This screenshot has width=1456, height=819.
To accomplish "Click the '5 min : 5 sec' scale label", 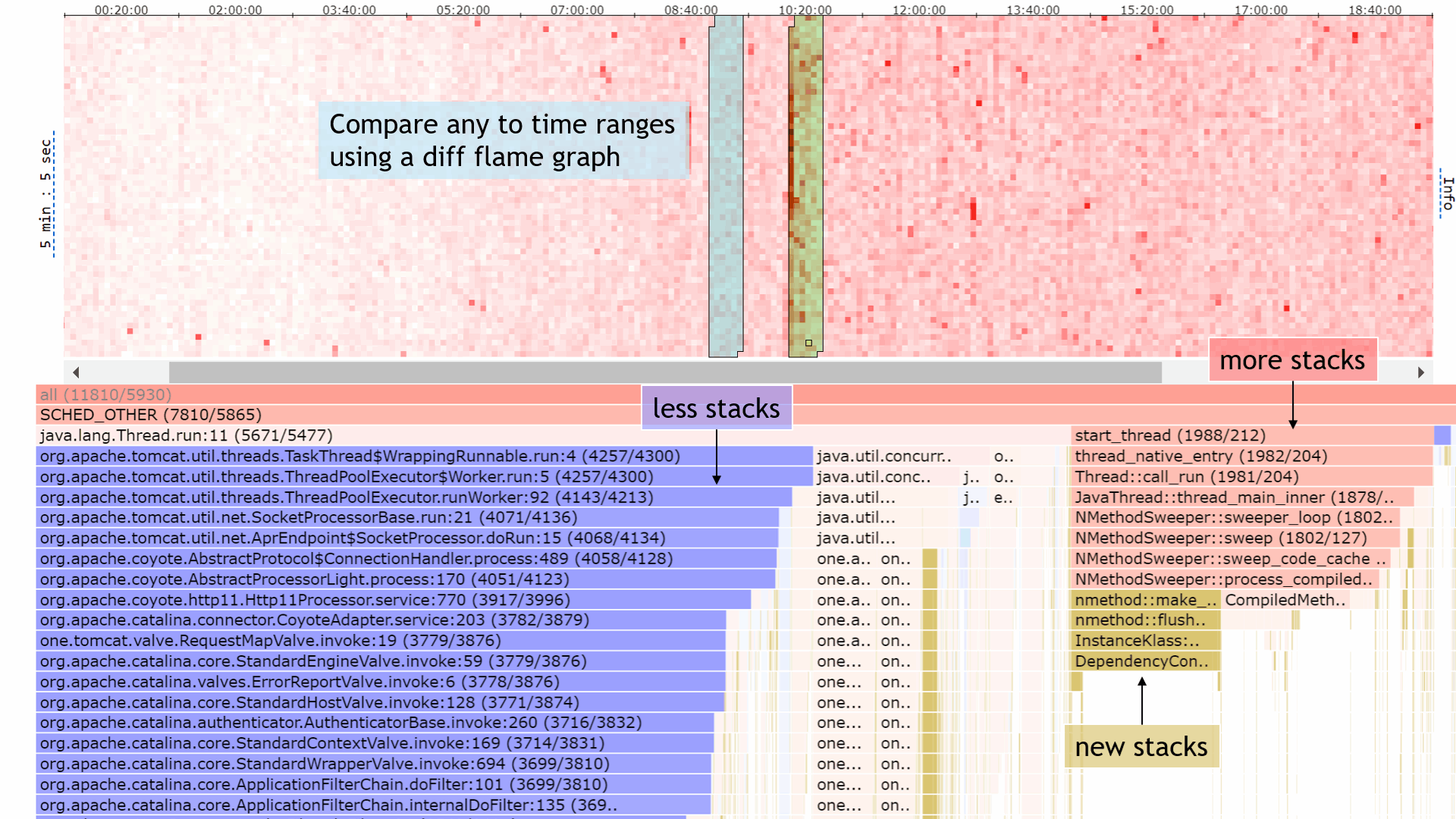I will 46,193.
